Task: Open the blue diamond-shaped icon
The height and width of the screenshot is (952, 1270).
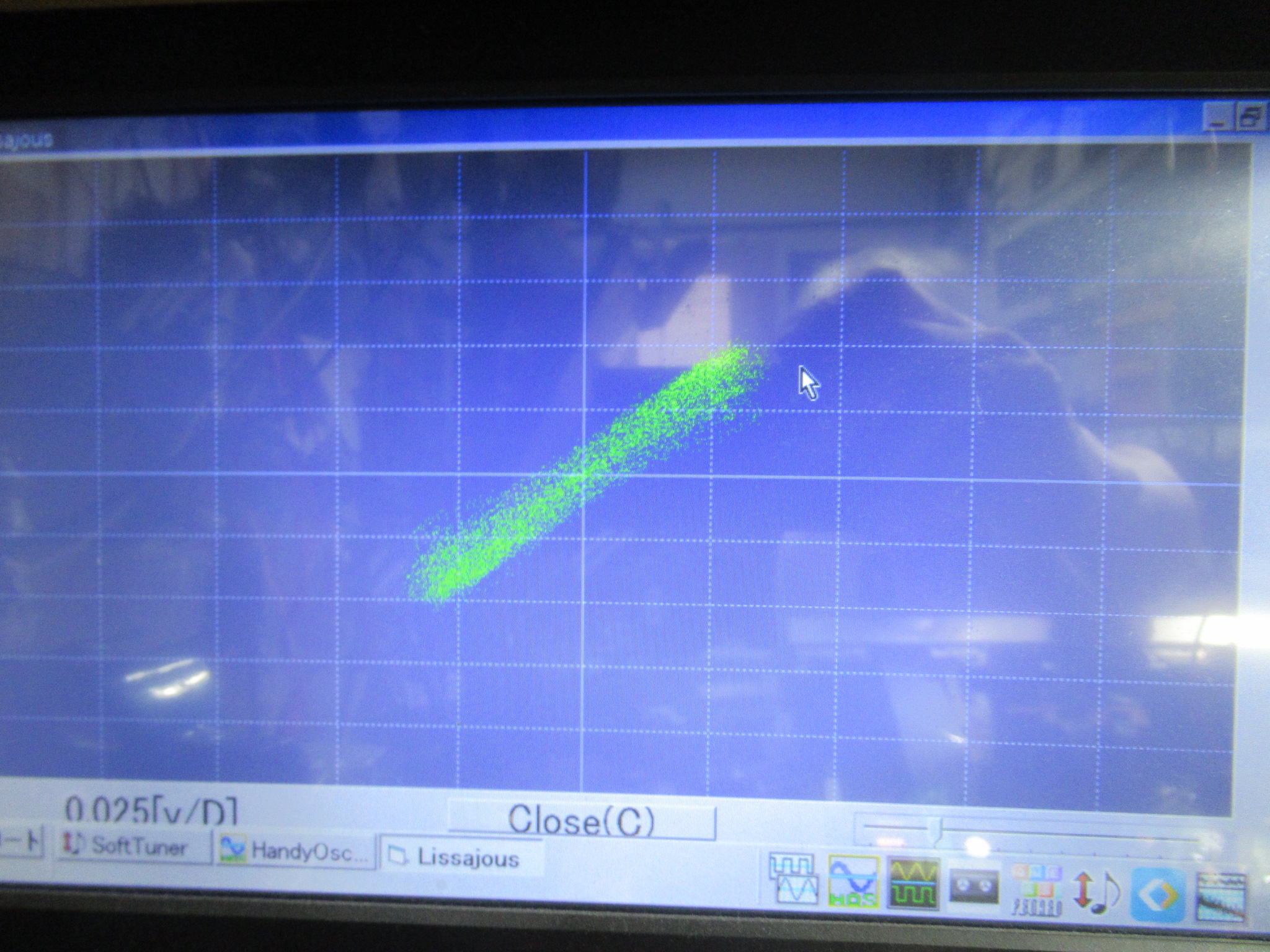Action: [x=1158, y=894]
